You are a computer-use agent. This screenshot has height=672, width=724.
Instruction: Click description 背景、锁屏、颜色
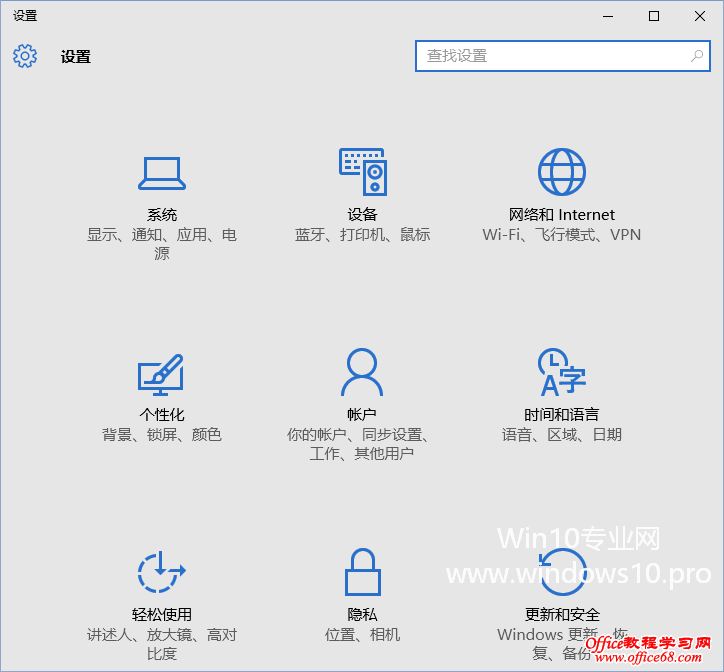162,435
